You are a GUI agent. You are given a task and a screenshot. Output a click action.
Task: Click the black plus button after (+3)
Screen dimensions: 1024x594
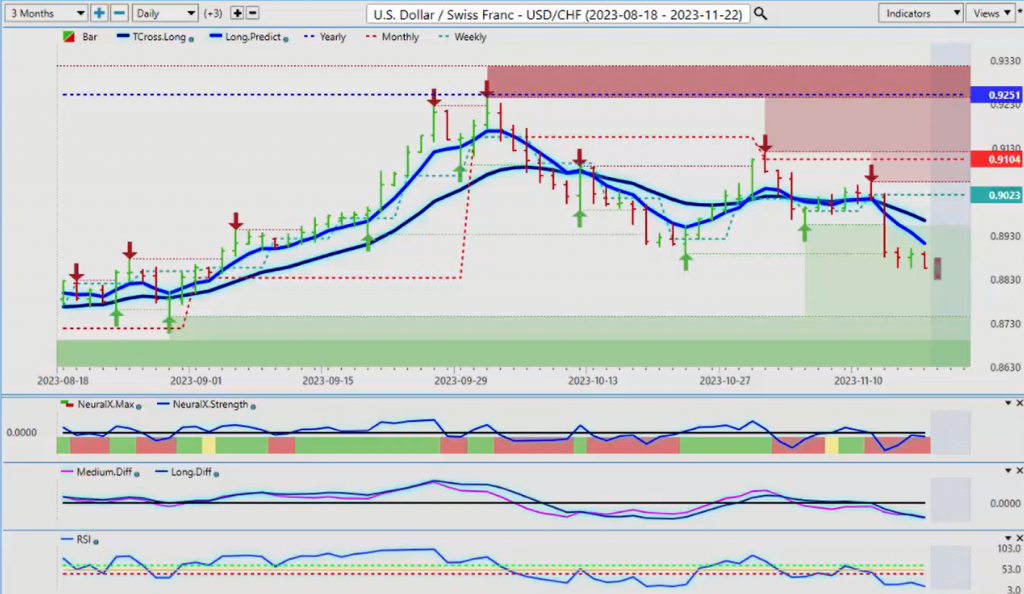(237, 13)
